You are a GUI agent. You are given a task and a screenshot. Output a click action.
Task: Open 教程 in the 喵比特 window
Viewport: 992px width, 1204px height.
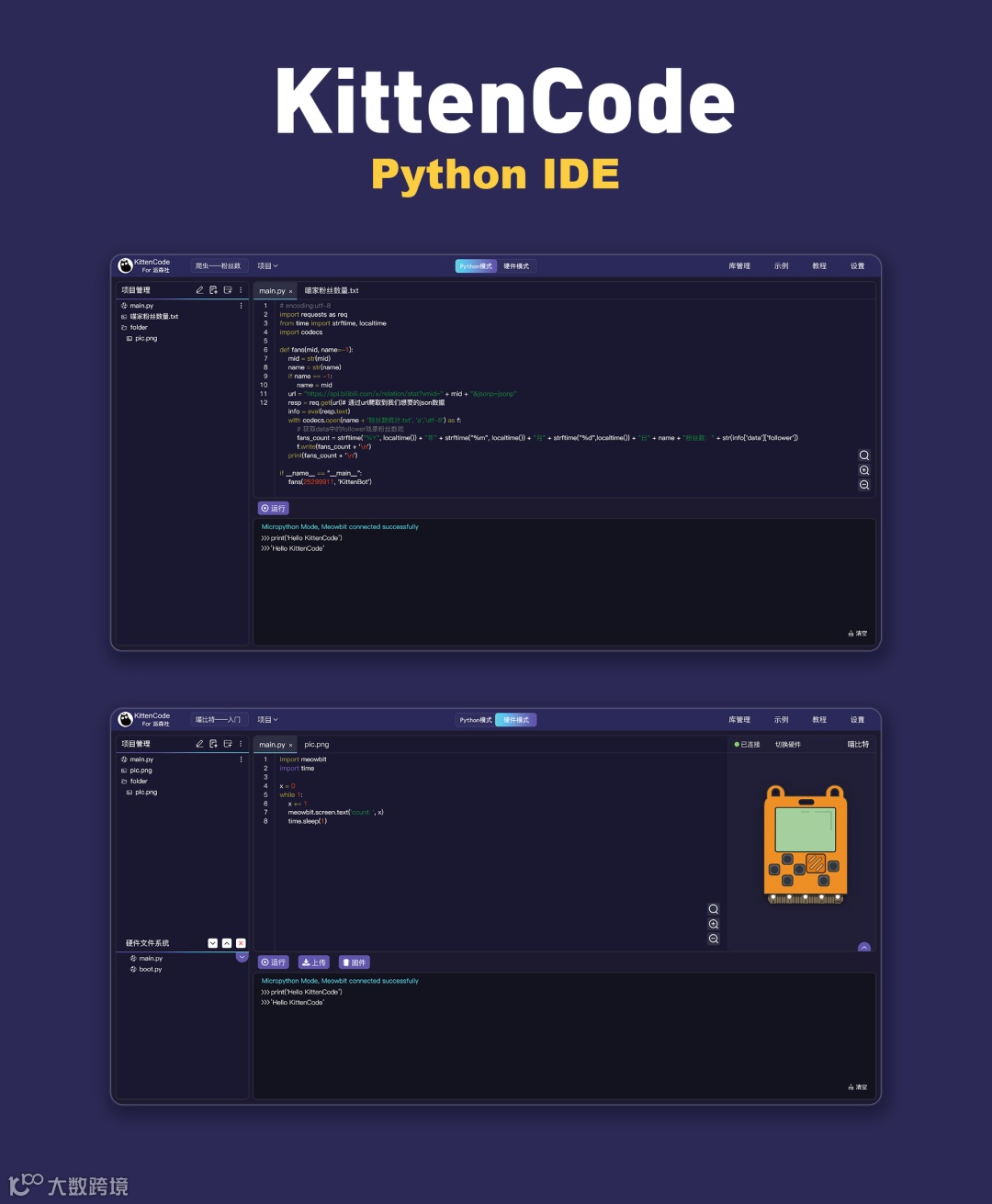[819, 720]
